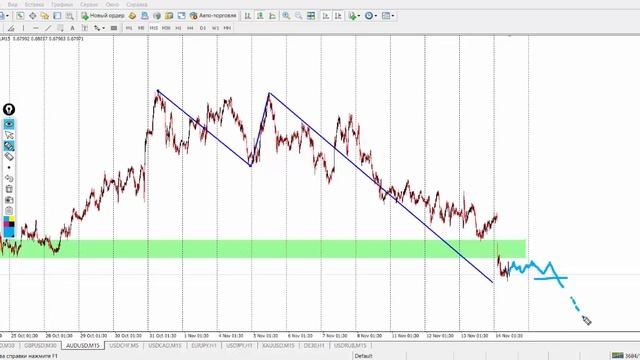Viewport: 640px width, 360px height.
Task: Click the globe/shield icon on toolbar
Action: click(157, 16)
